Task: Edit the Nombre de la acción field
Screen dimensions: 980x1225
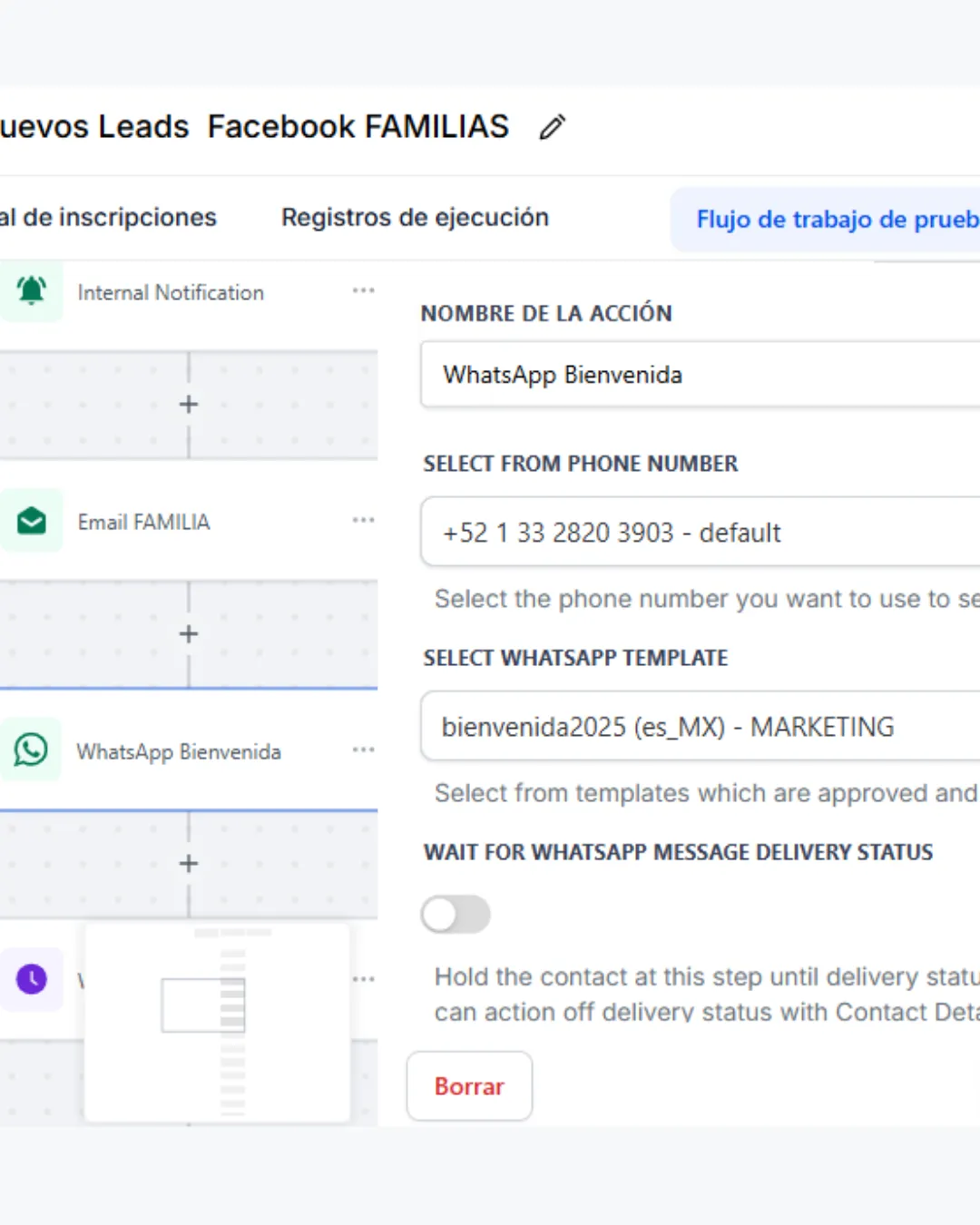Action: tap(701, 375)
